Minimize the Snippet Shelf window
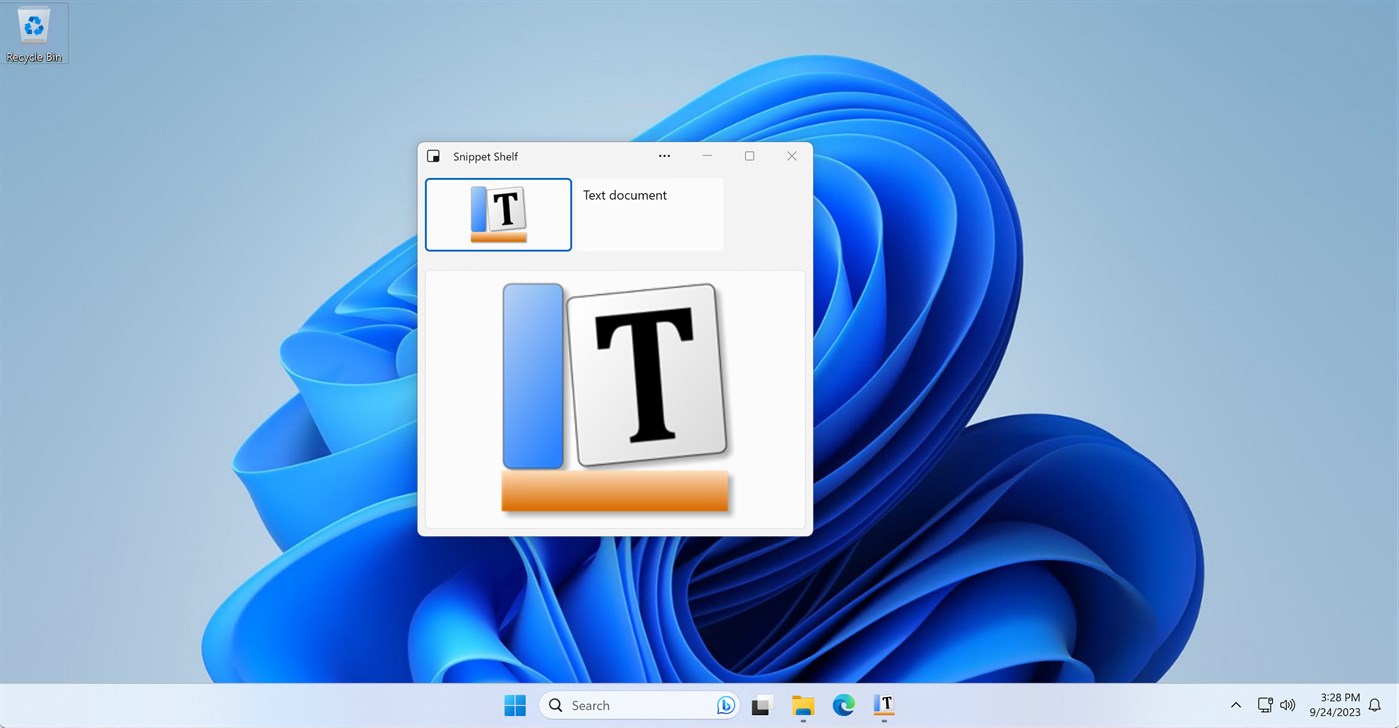Screen dimensions: 1399x728 [707, 156]
